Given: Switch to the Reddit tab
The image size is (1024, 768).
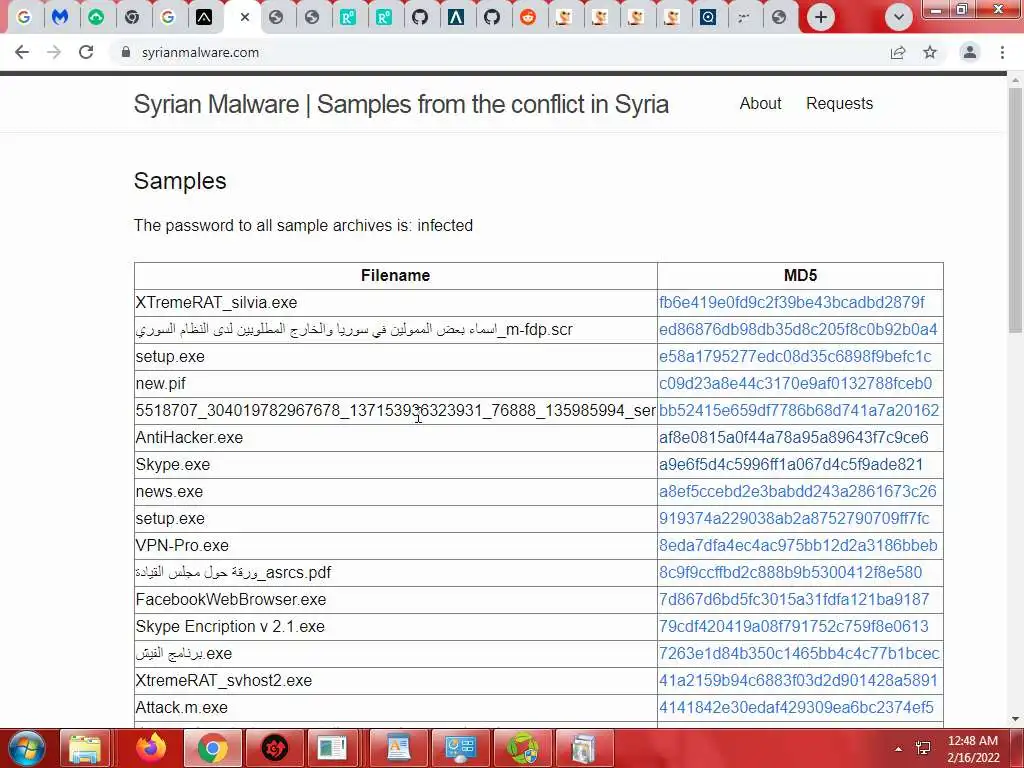Looking at the screenshot, I should click(x=528, y=18).
